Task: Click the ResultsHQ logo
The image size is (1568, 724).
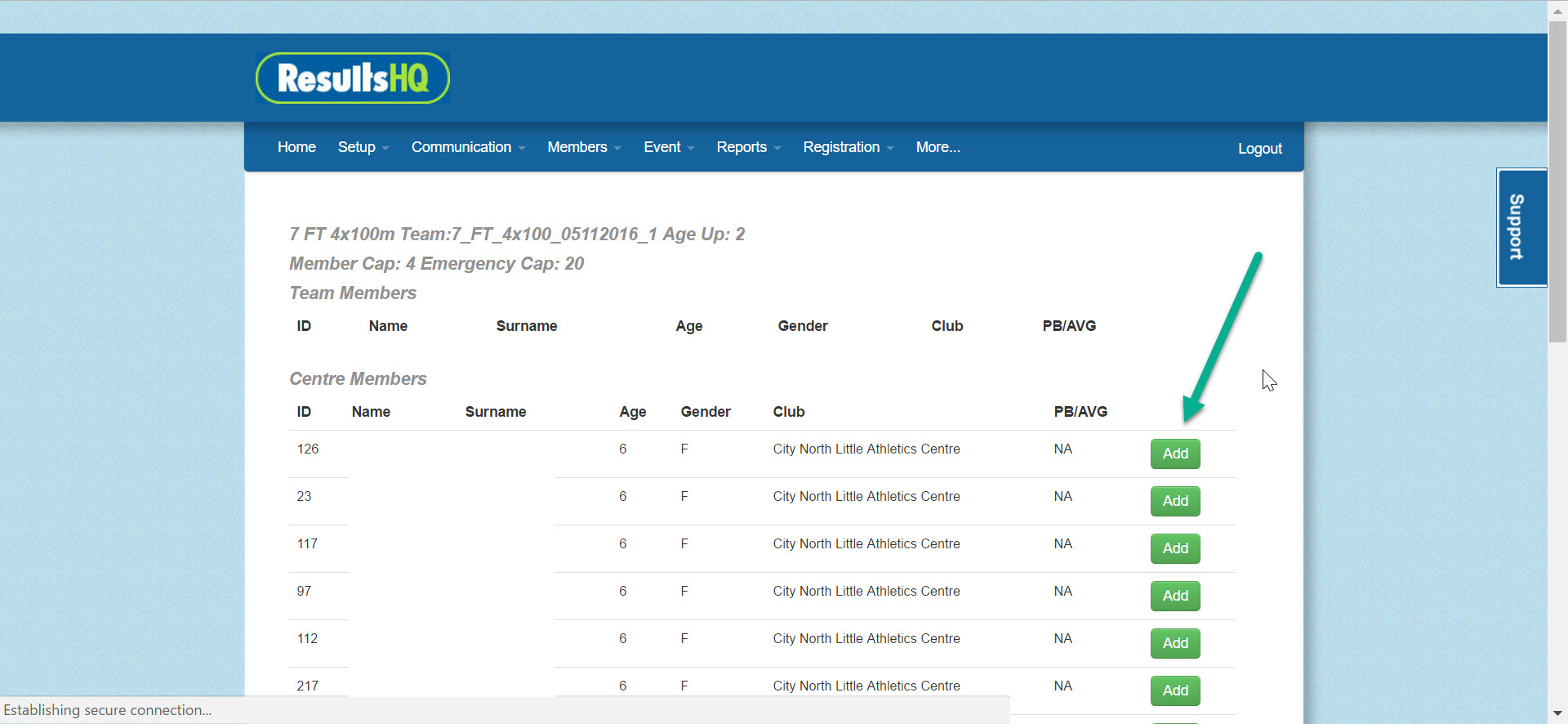Action: point(353,78)
